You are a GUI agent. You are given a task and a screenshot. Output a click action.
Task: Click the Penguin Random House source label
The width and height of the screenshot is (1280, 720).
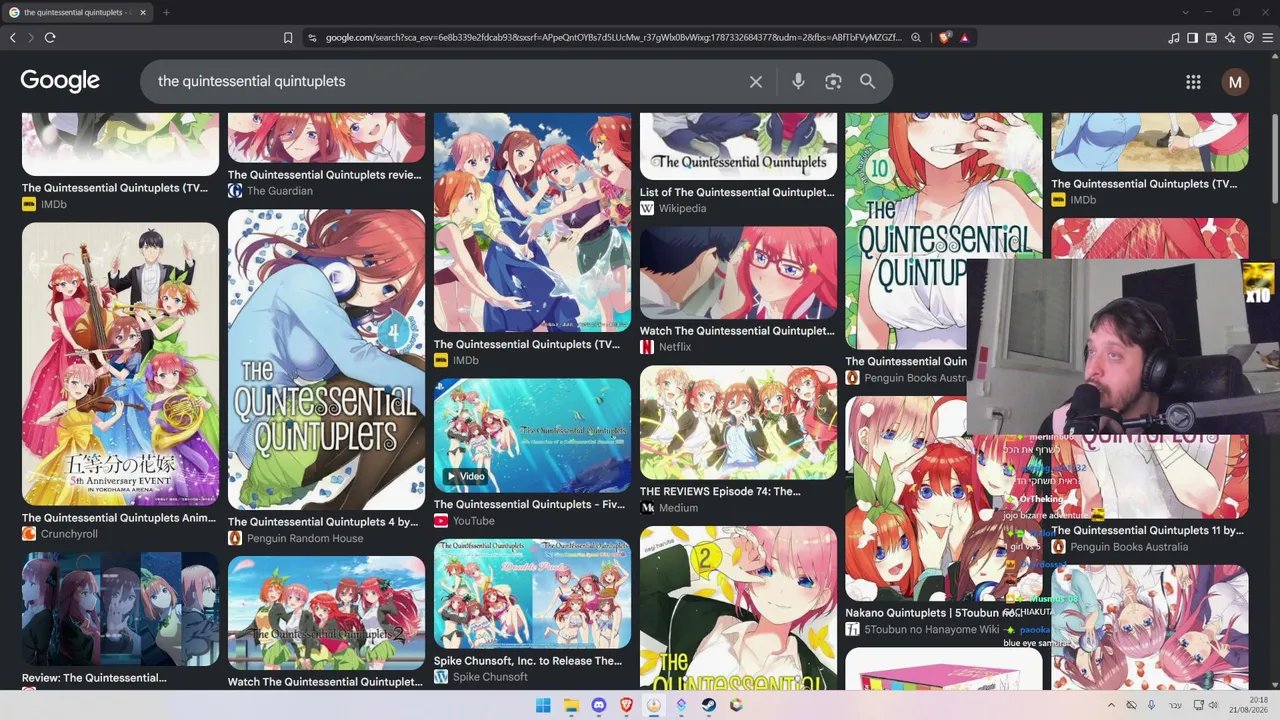click(305, 538)
